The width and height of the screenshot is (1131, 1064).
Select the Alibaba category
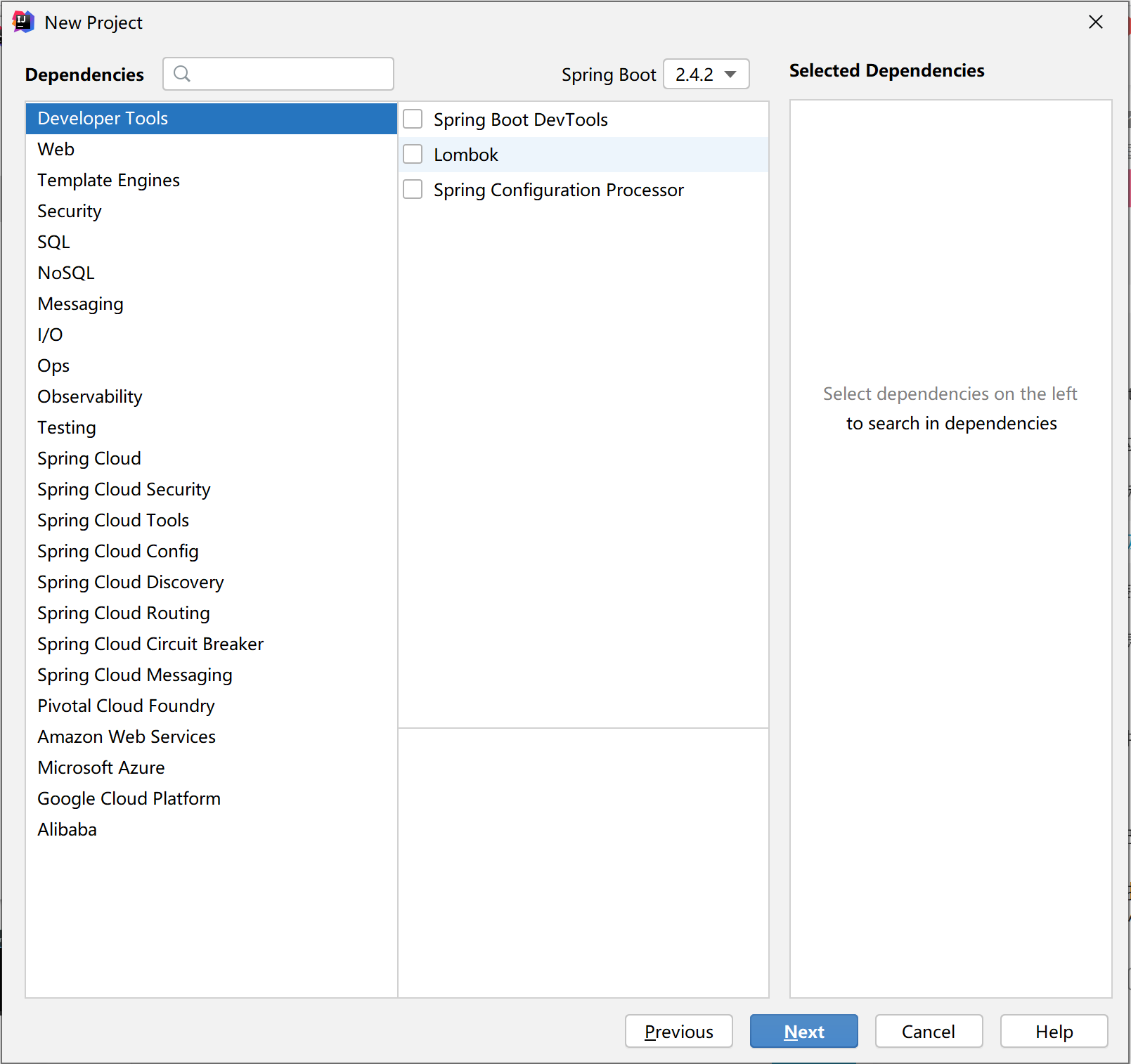point(212,829)
